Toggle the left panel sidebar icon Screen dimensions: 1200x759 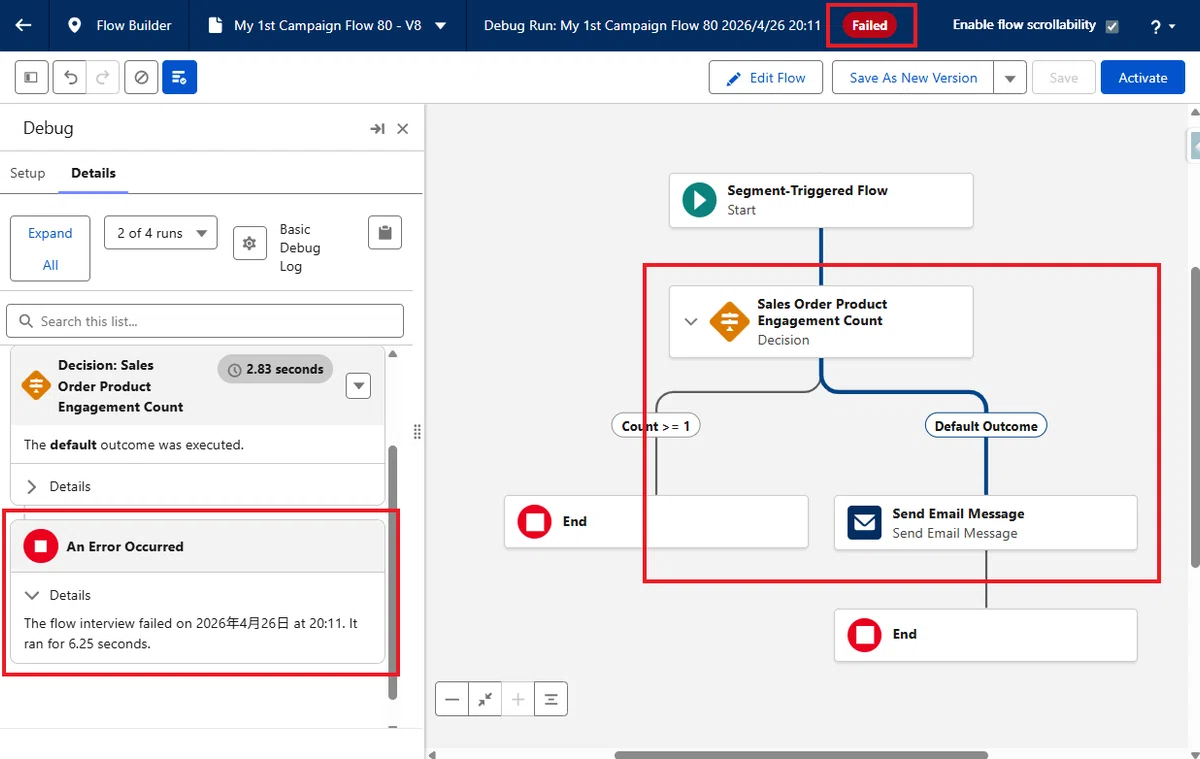(x=31, y=77)
